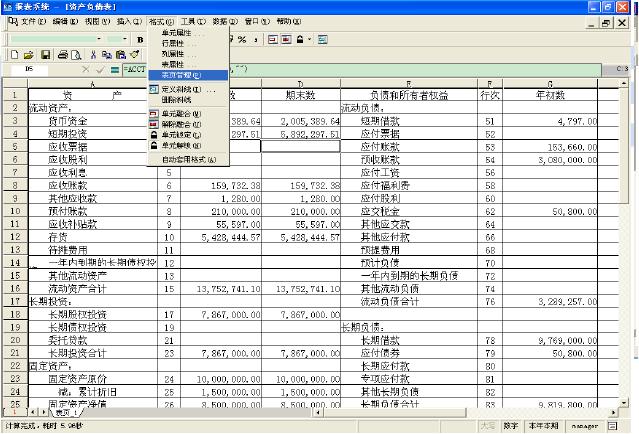Open the 编辑 (Edit) menu
This screenshot has height=434, width=639.
pos(65,21)
